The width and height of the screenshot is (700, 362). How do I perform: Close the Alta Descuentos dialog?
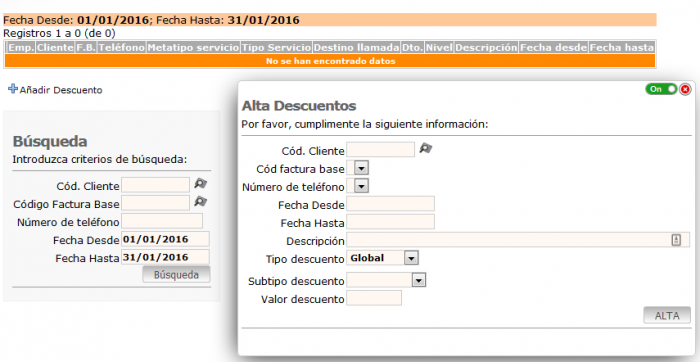pyautogui.click(x=685, y=89)
